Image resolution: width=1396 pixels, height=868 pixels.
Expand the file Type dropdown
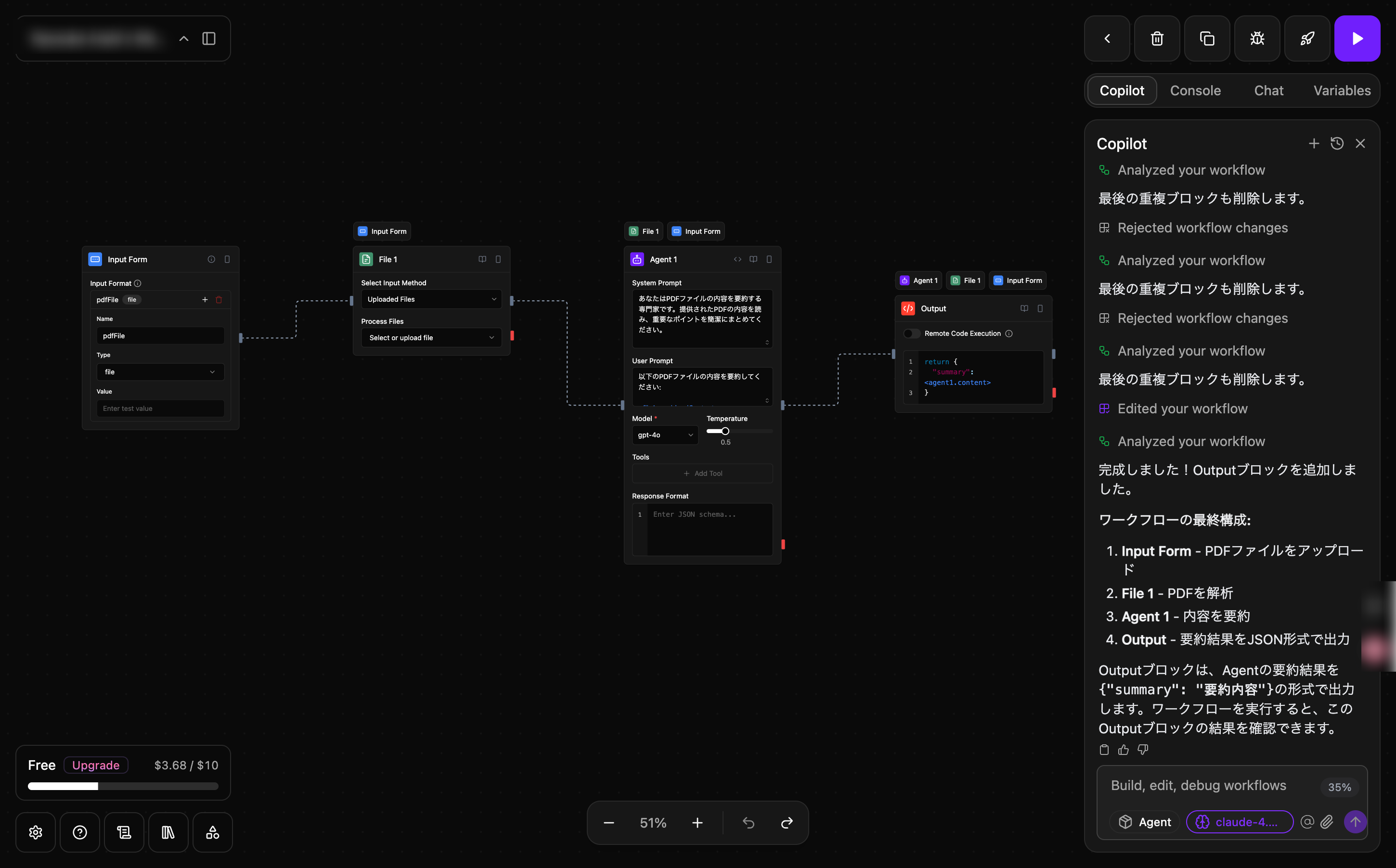[x=160, y=372]
